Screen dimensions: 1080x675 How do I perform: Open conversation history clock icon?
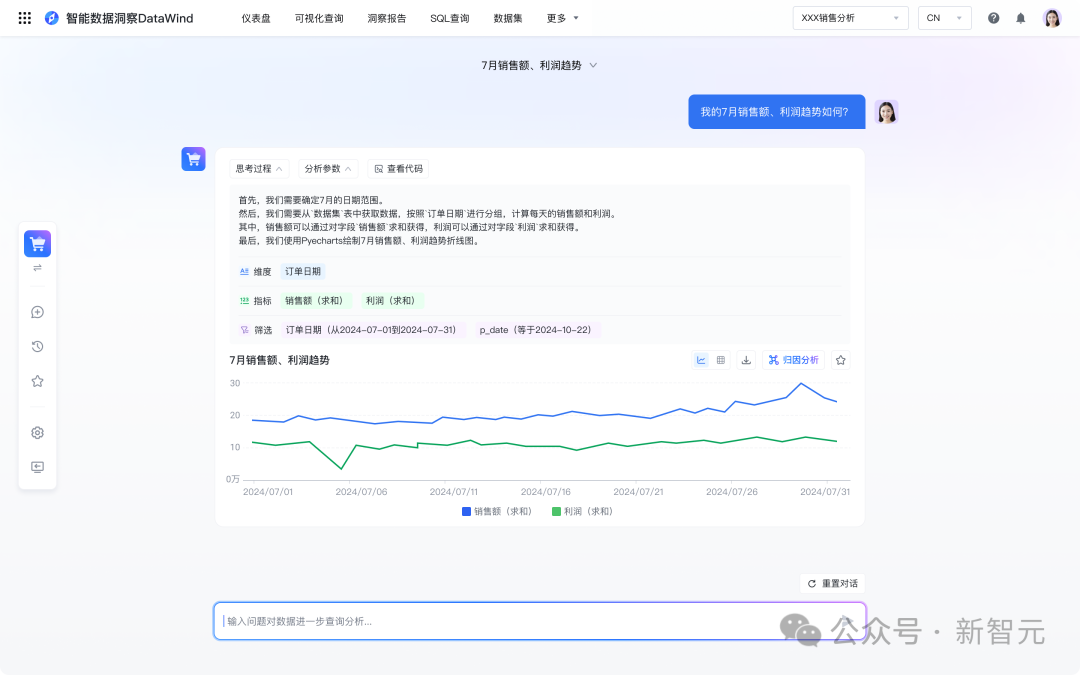37,346
